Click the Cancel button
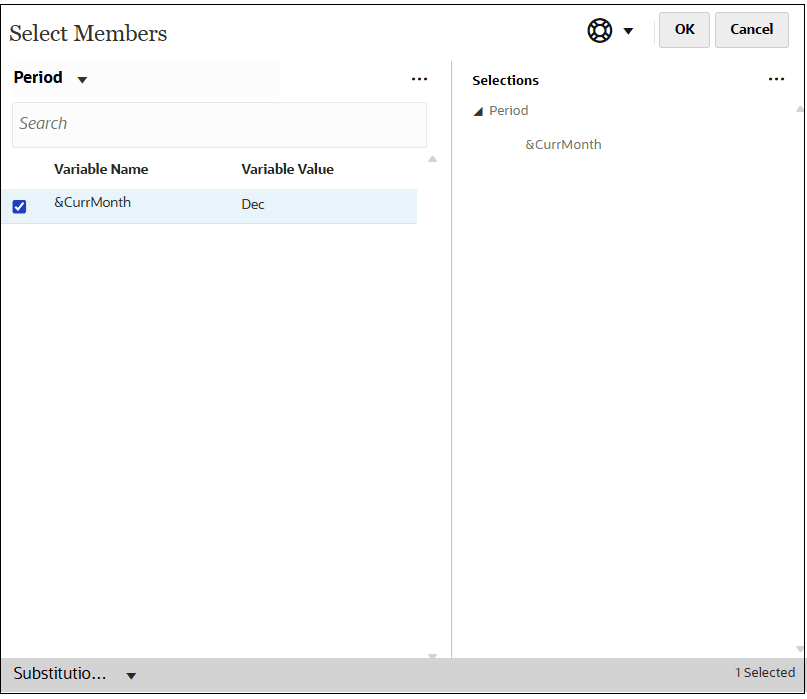Image resolution: width=807 pixels, height=699 pixels. point(752,30)
